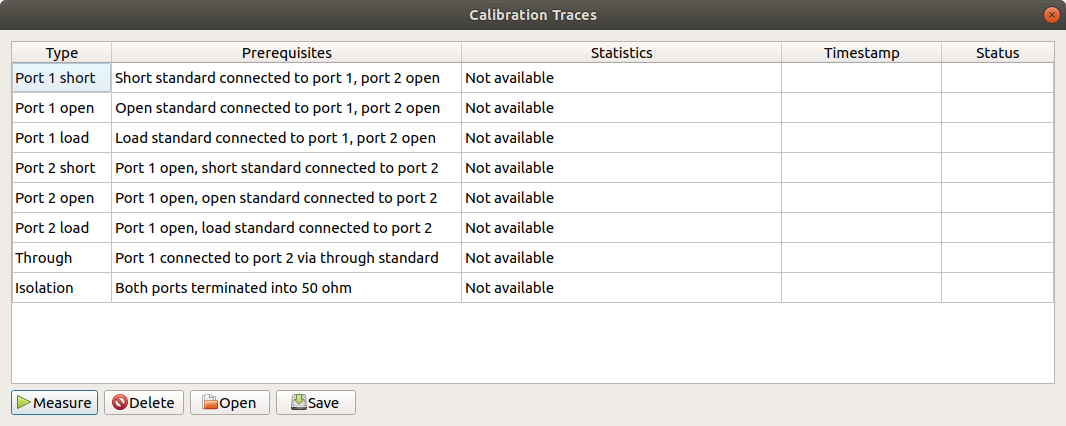The width and height of the screenshot is (1066, 426).
Task: Click the Prerequisites column header
Action: (286, 53)
